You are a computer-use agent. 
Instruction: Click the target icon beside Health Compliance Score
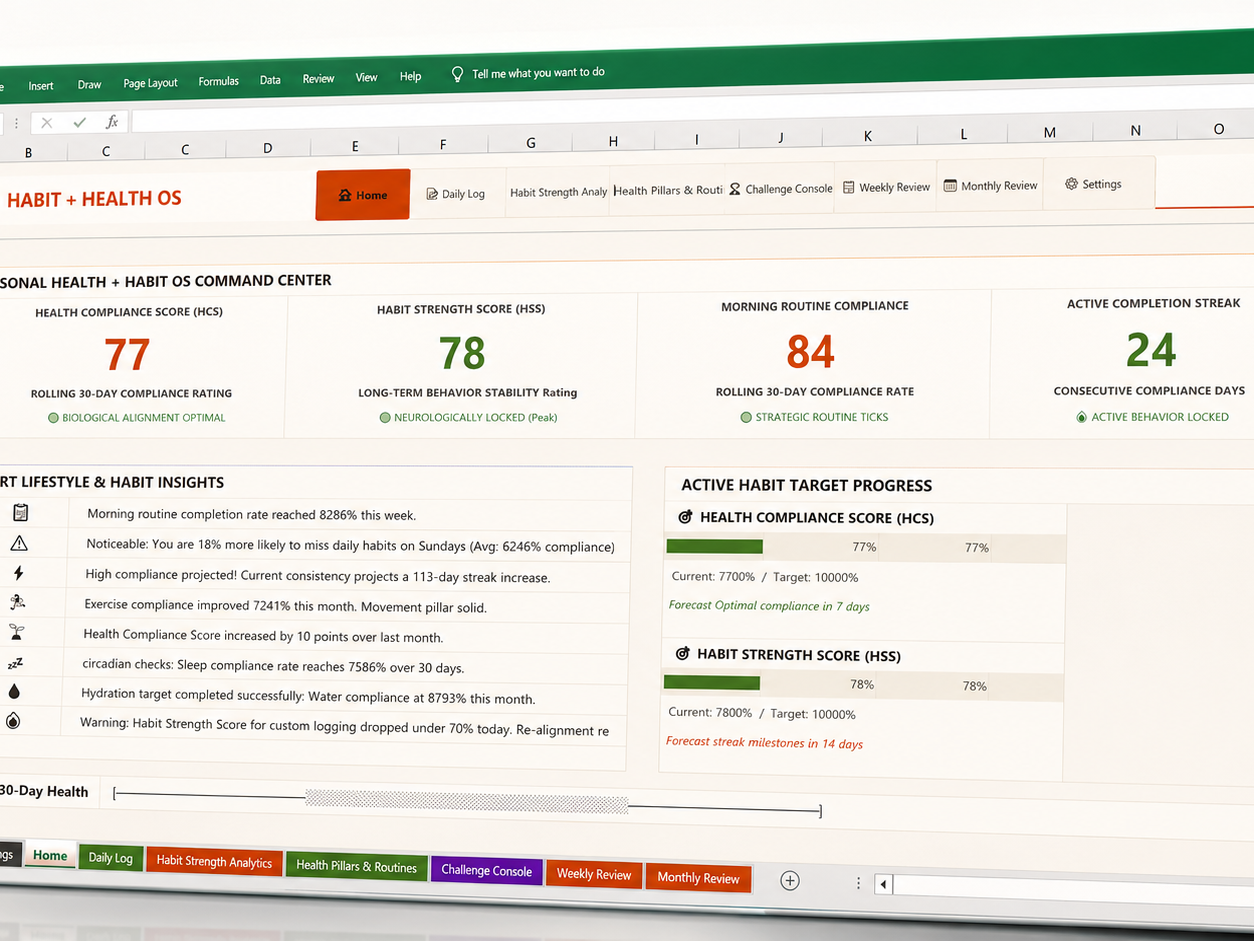[685, 517]
